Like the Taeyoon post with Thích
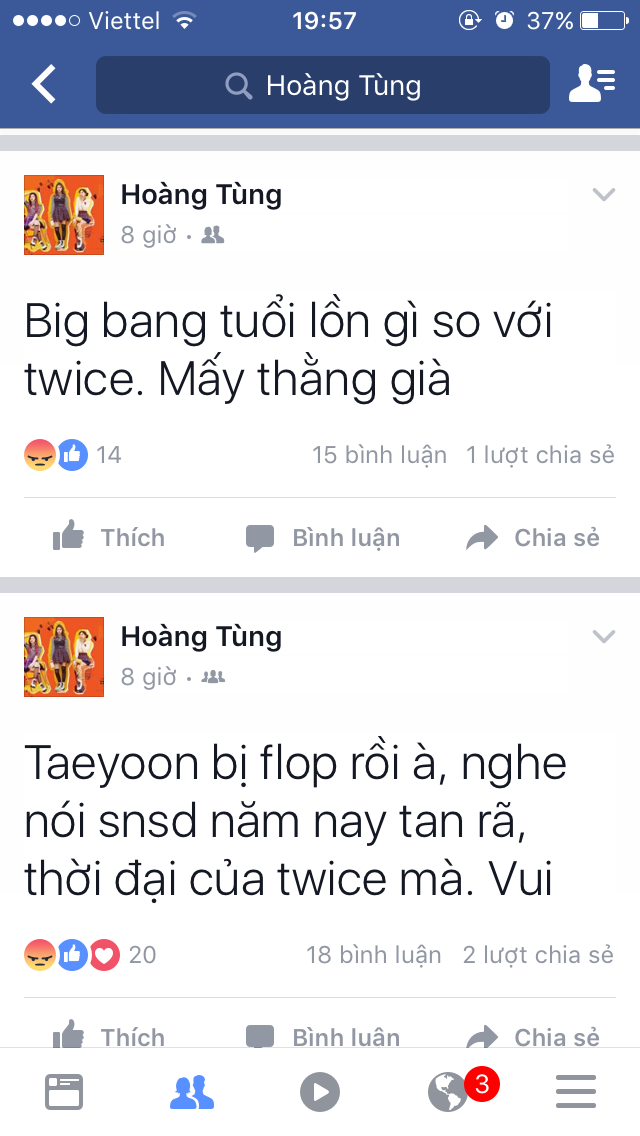Image resolution: width=640 pixels, height=1136 pixels. 109,1035
